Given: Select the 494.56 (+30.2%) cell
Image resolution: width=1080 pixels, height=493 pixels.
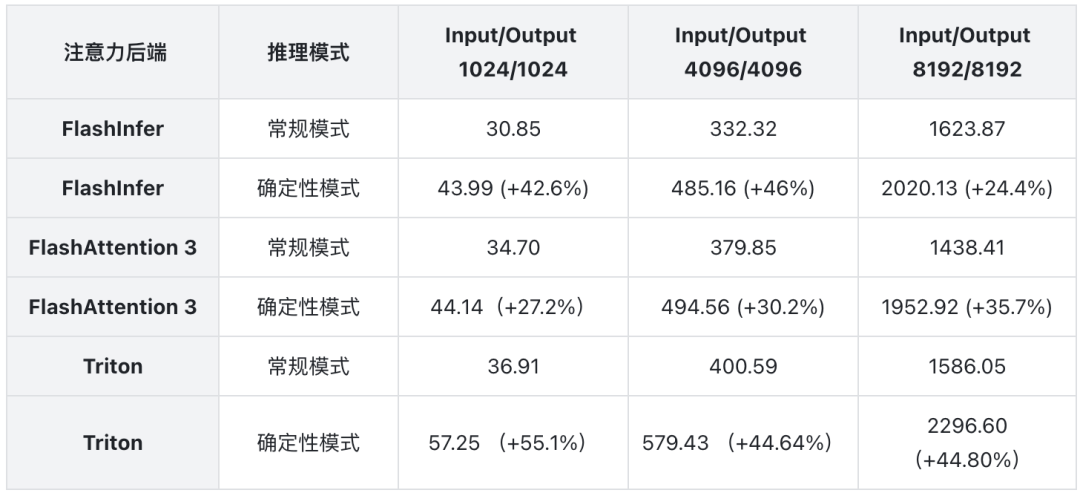Looking at the screenshot, I should tap(741, 307).
